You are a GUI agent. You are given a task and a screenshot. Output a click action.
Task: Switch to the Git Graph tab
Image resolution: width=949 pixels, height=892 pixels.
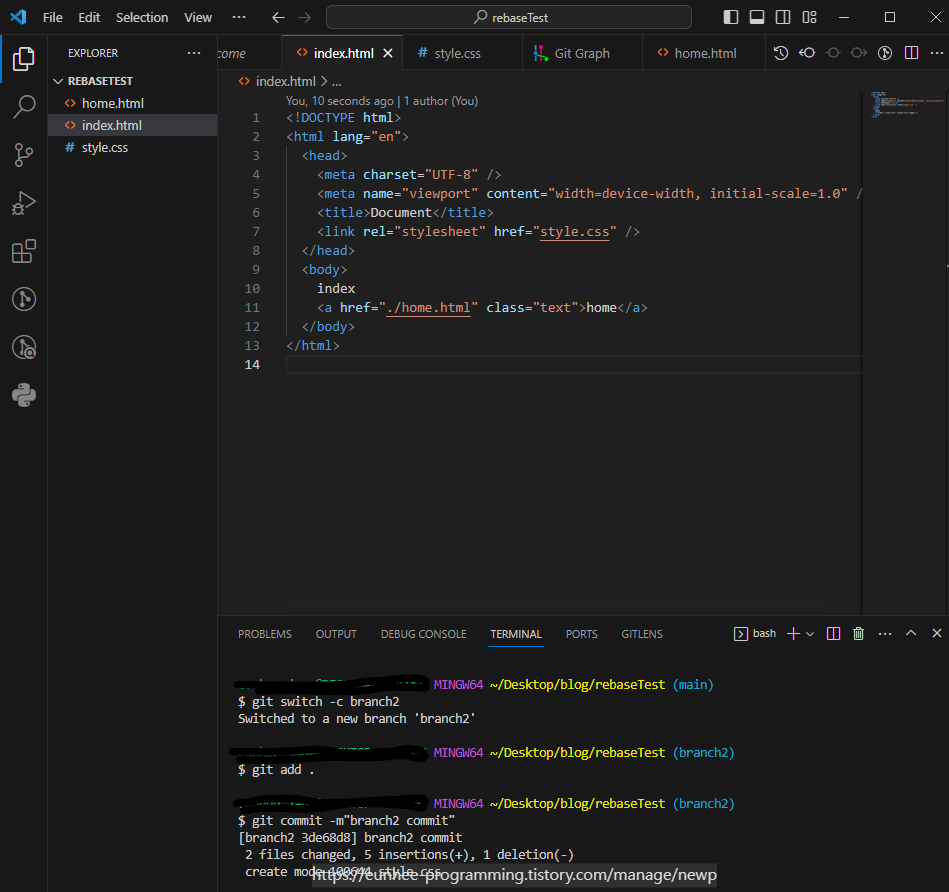(581, 53)
